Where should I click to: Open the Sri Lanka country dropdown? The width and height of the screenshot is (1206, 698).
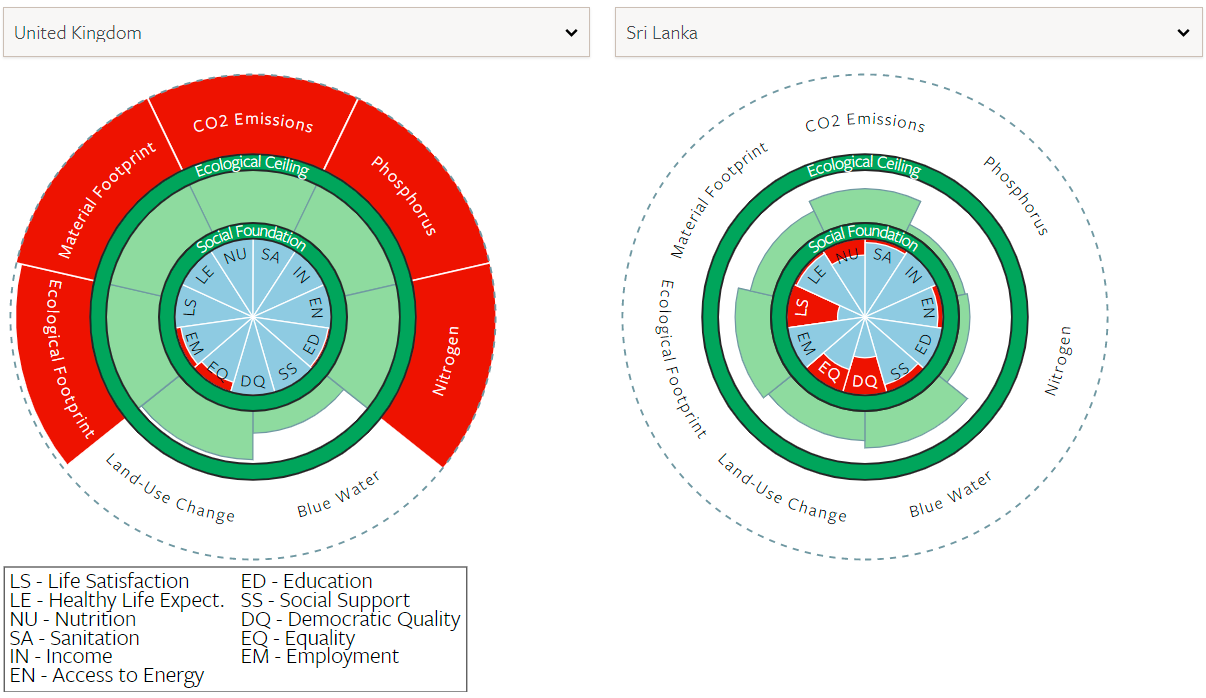click(x=908, y=33)
